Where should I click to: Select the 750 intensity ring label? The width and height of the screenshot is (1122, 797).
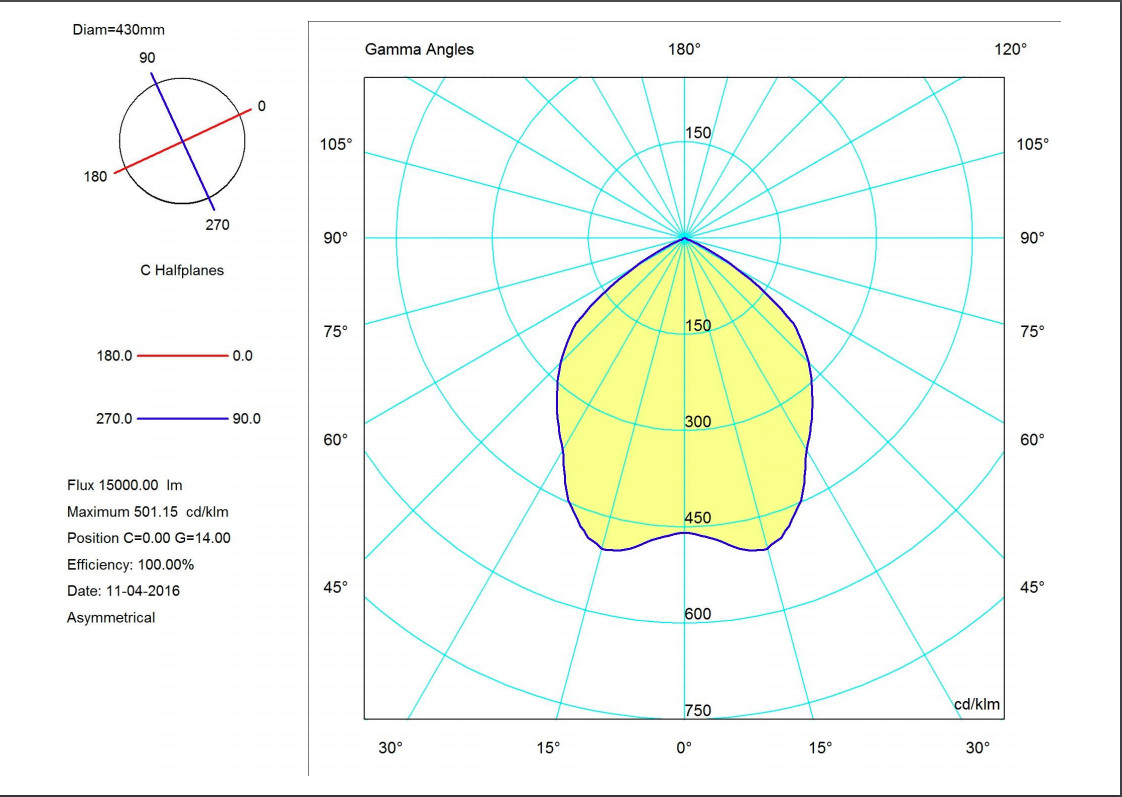698,710
